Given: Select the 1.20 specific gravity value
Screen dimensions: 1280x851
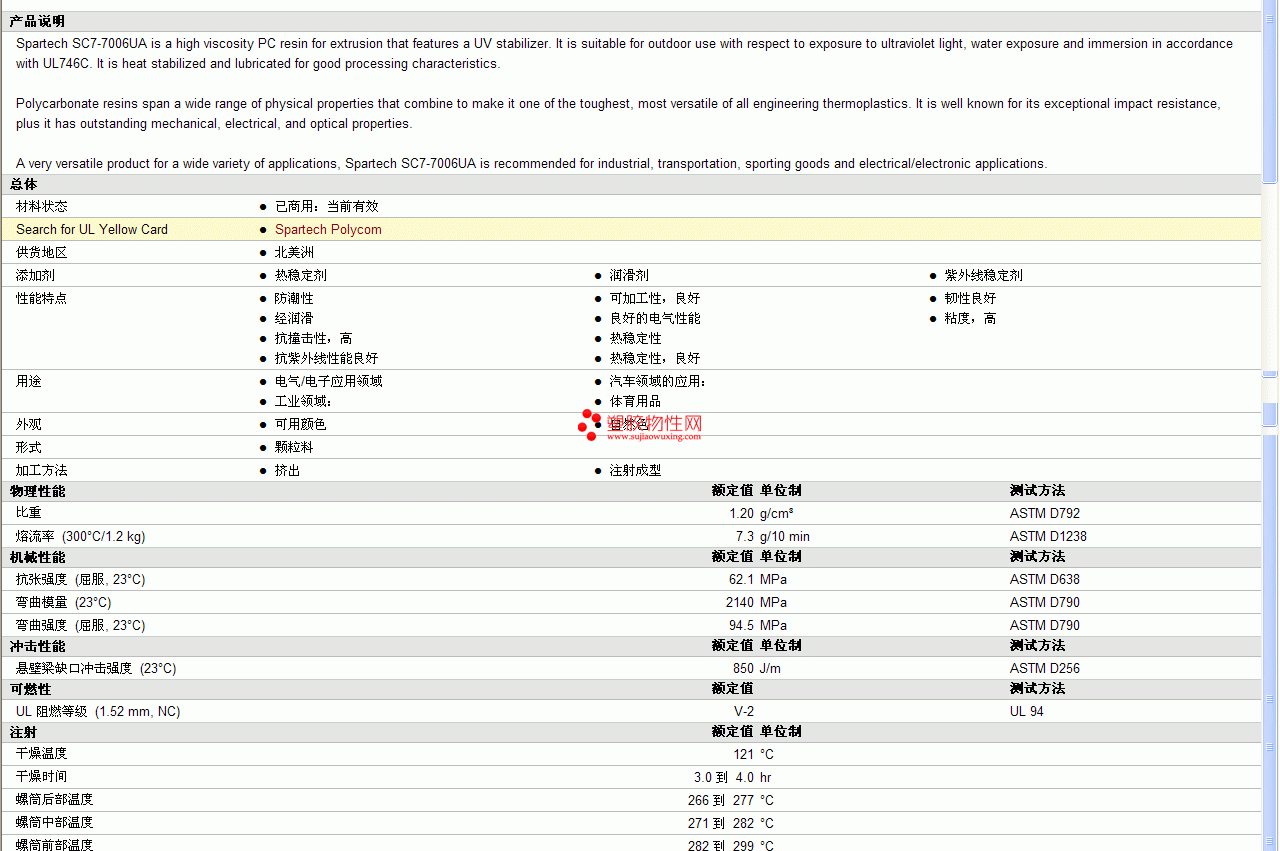Looking at the screenshot, I should [741, 513].
